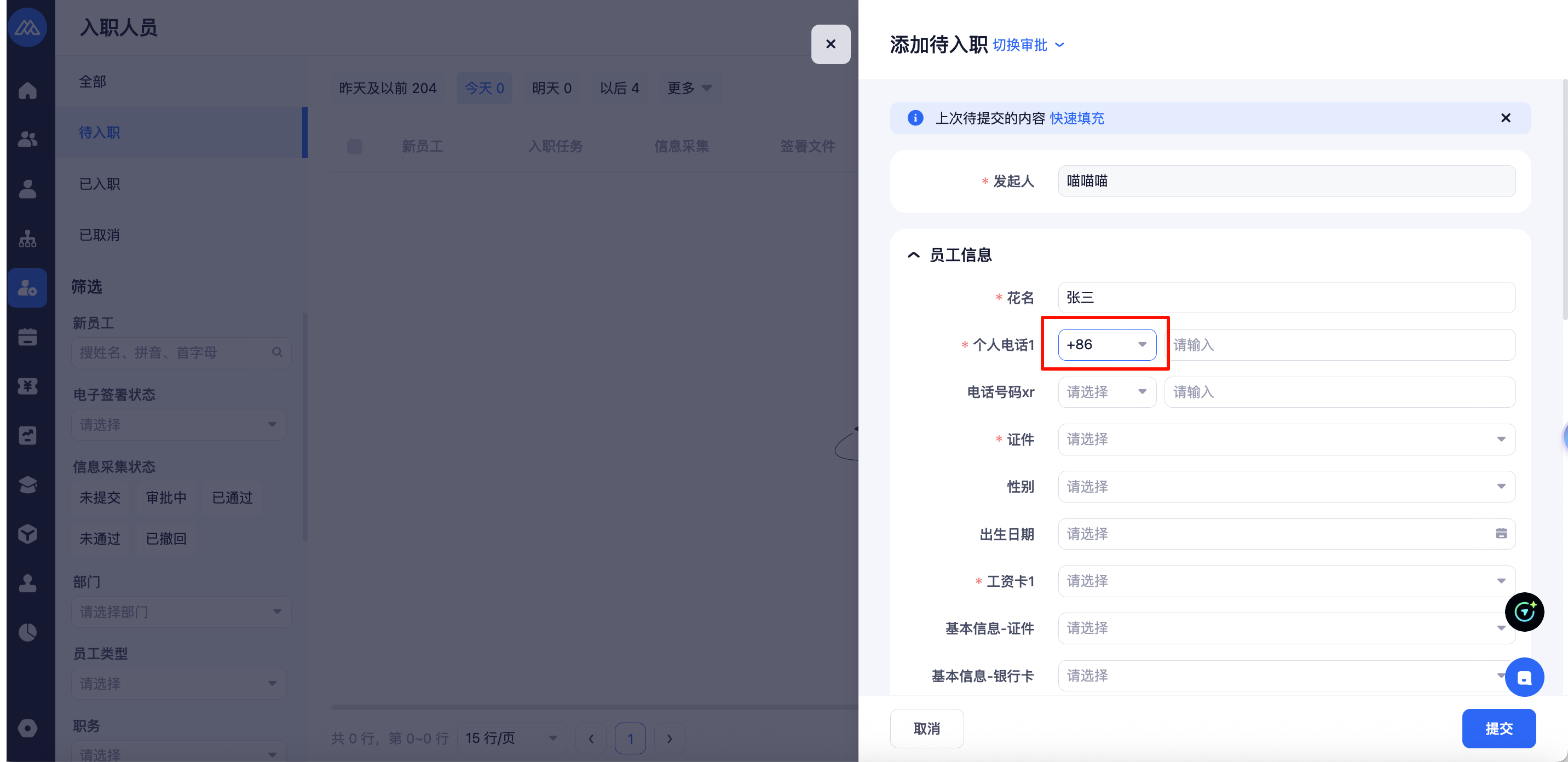
Task: Dismiss the 上次待提交的内容 notice banner
Action: pos(1505,118)
